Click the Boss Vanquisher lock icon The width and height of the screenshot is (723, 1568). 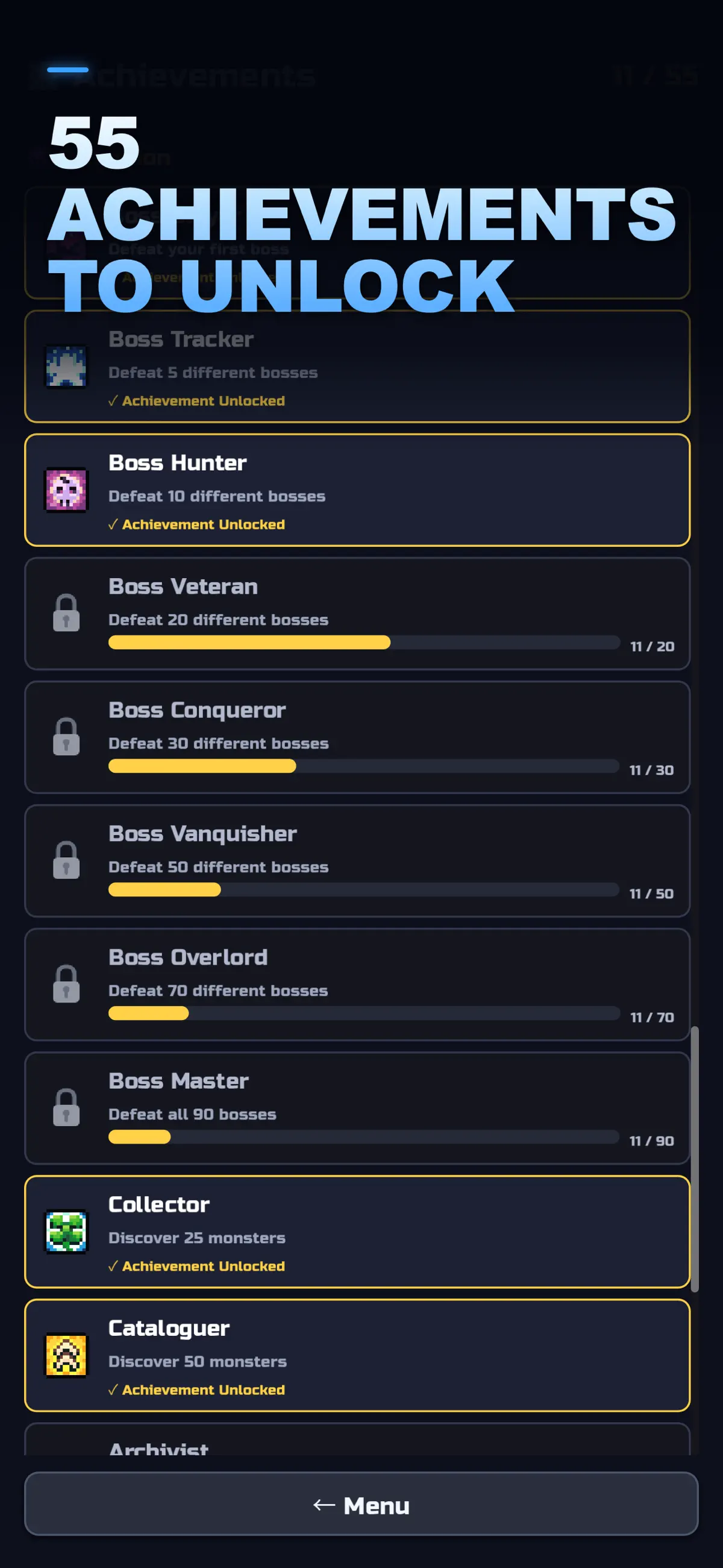tap(66, 860)
